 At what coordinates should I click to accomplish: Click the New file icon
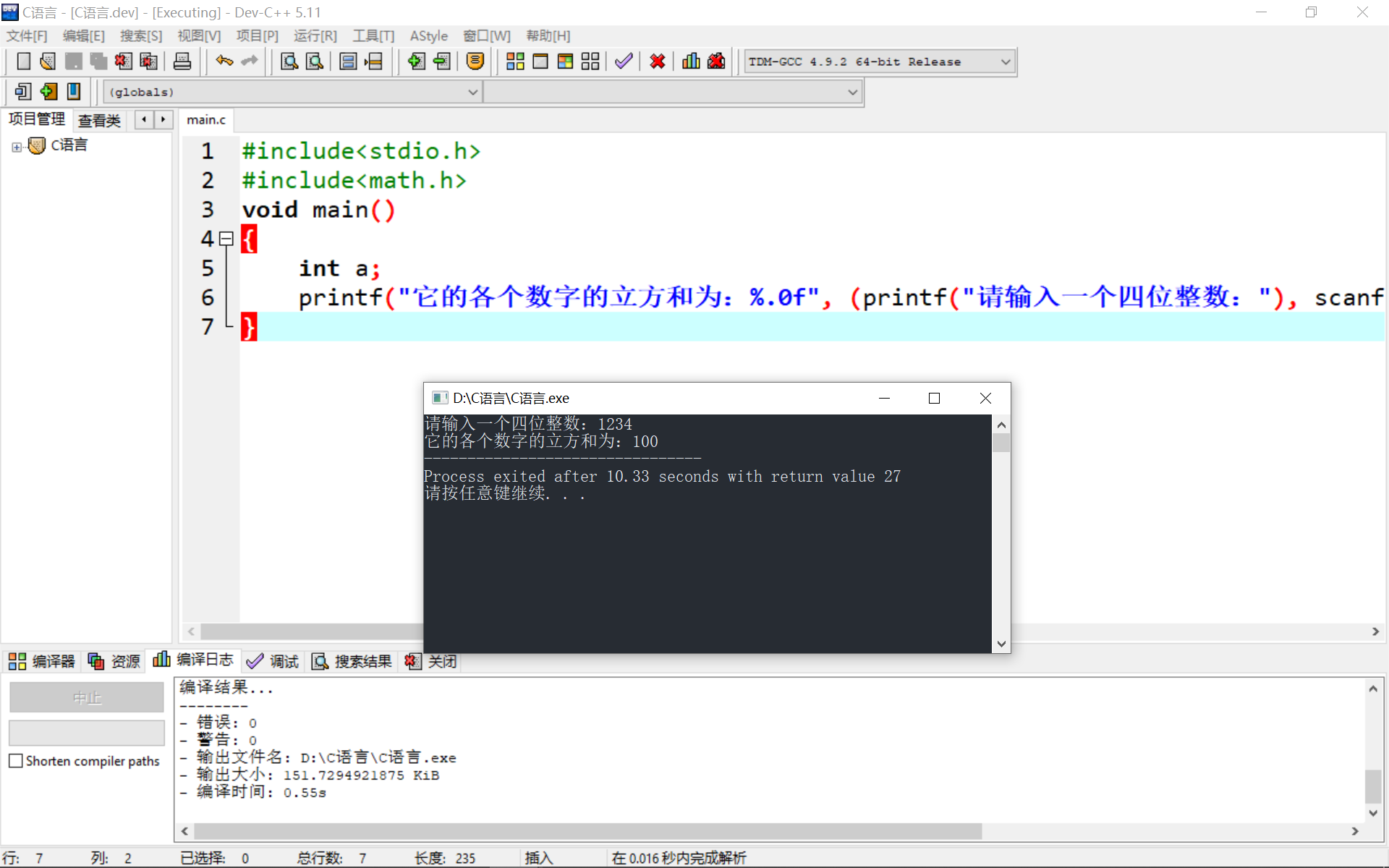click(23, 61)
